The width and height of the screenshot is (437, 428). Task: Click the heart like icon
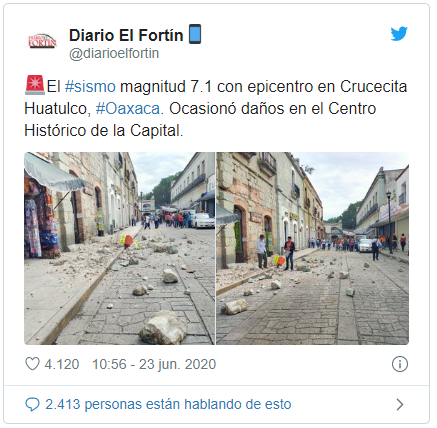32,364
